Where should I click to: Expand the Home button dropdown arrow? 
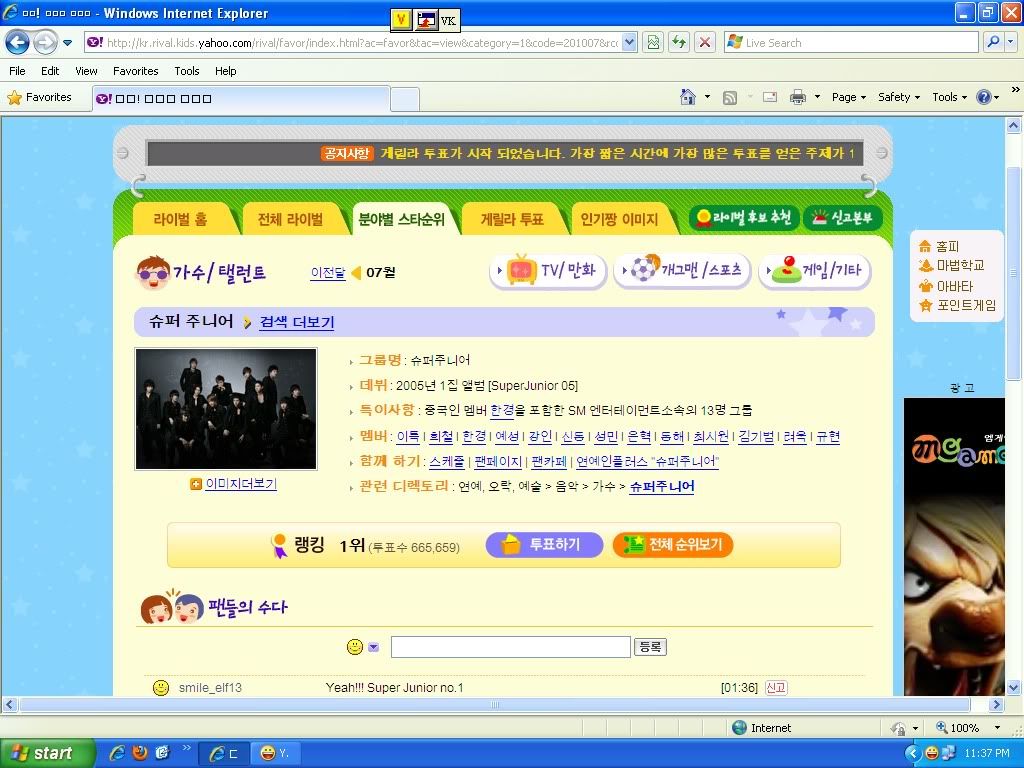[x=707, y=97]
